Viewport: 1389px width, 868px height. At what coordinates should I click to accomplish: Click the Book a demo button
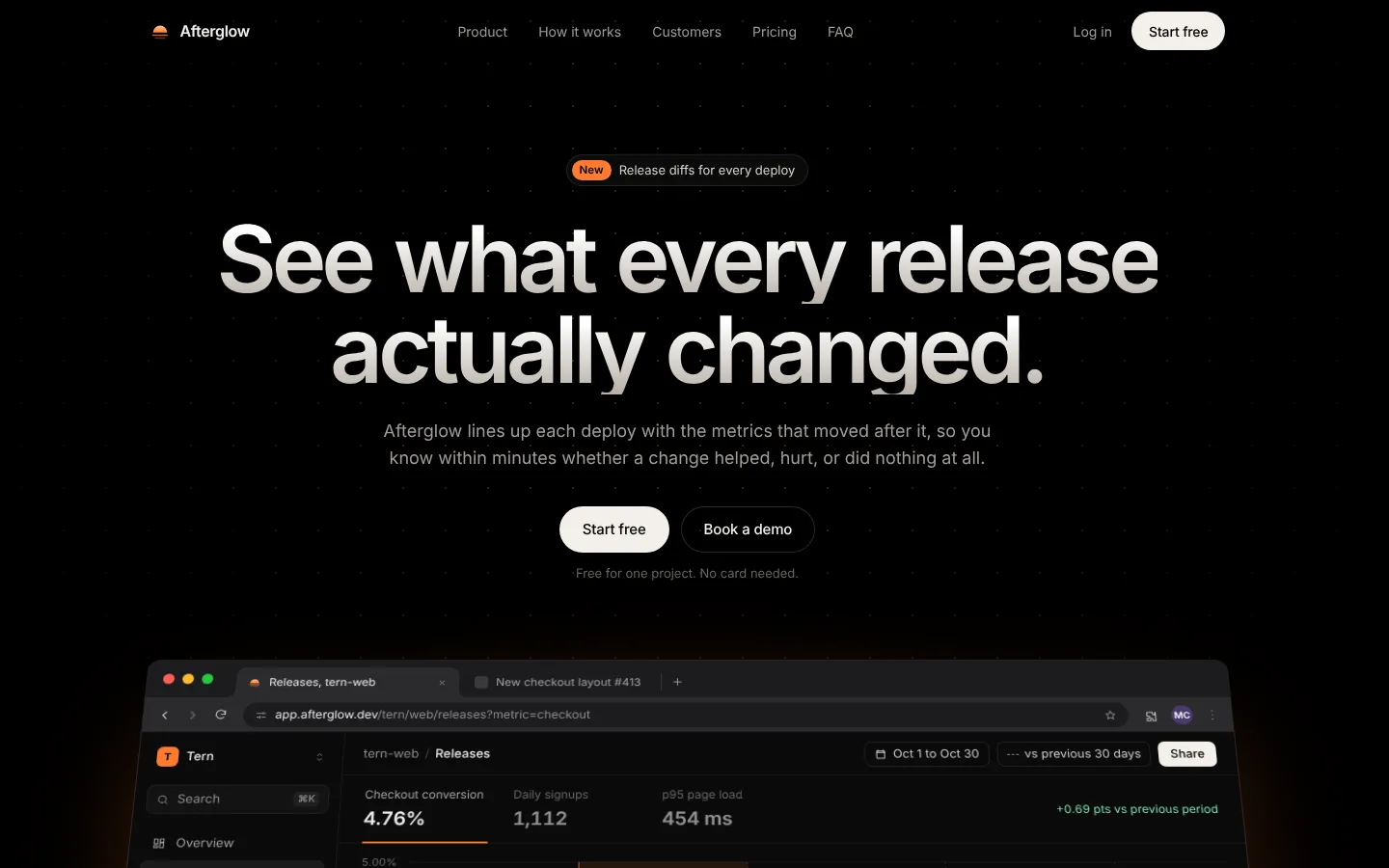click(x=748, y=529)
